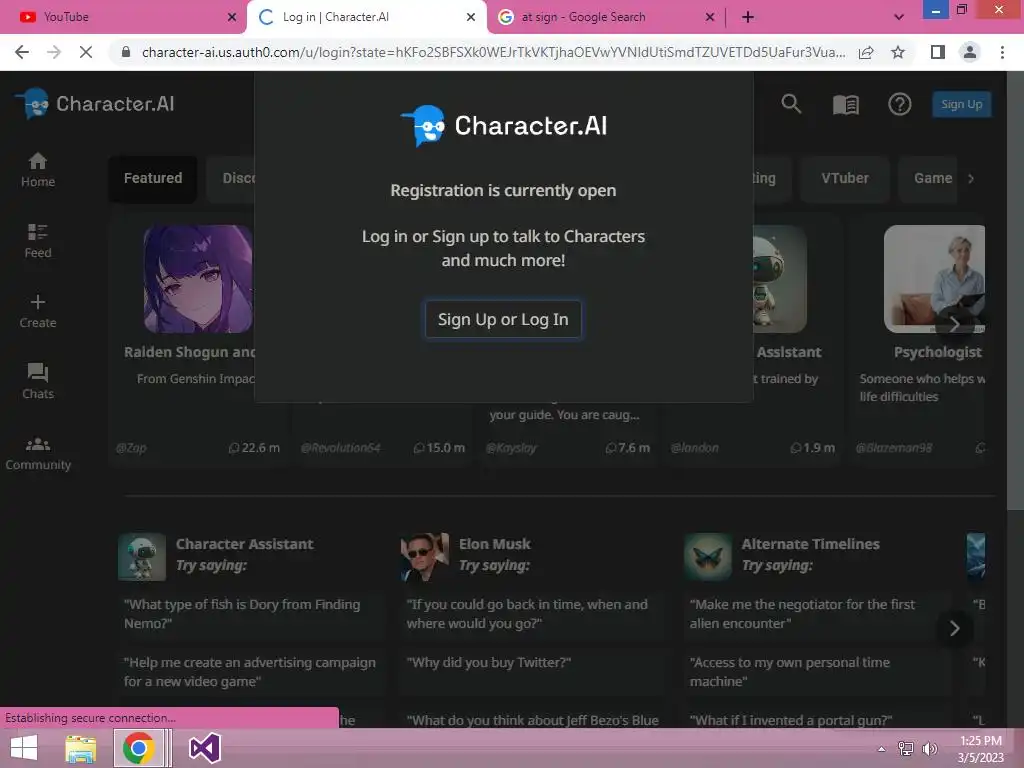Click the @Zap creator handle

131,448
